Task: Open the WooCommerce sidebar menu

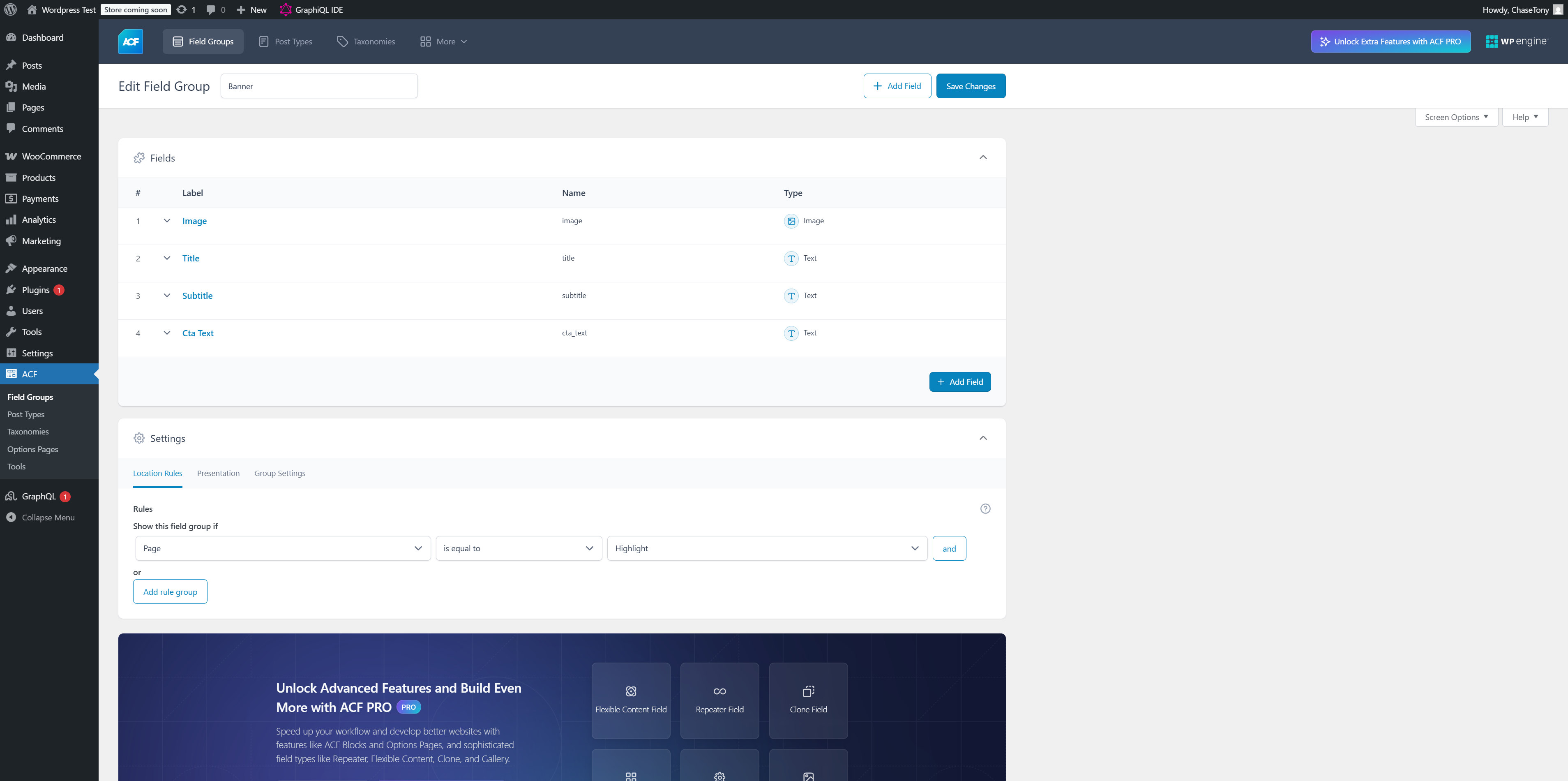Action: [x=51, y=157]
